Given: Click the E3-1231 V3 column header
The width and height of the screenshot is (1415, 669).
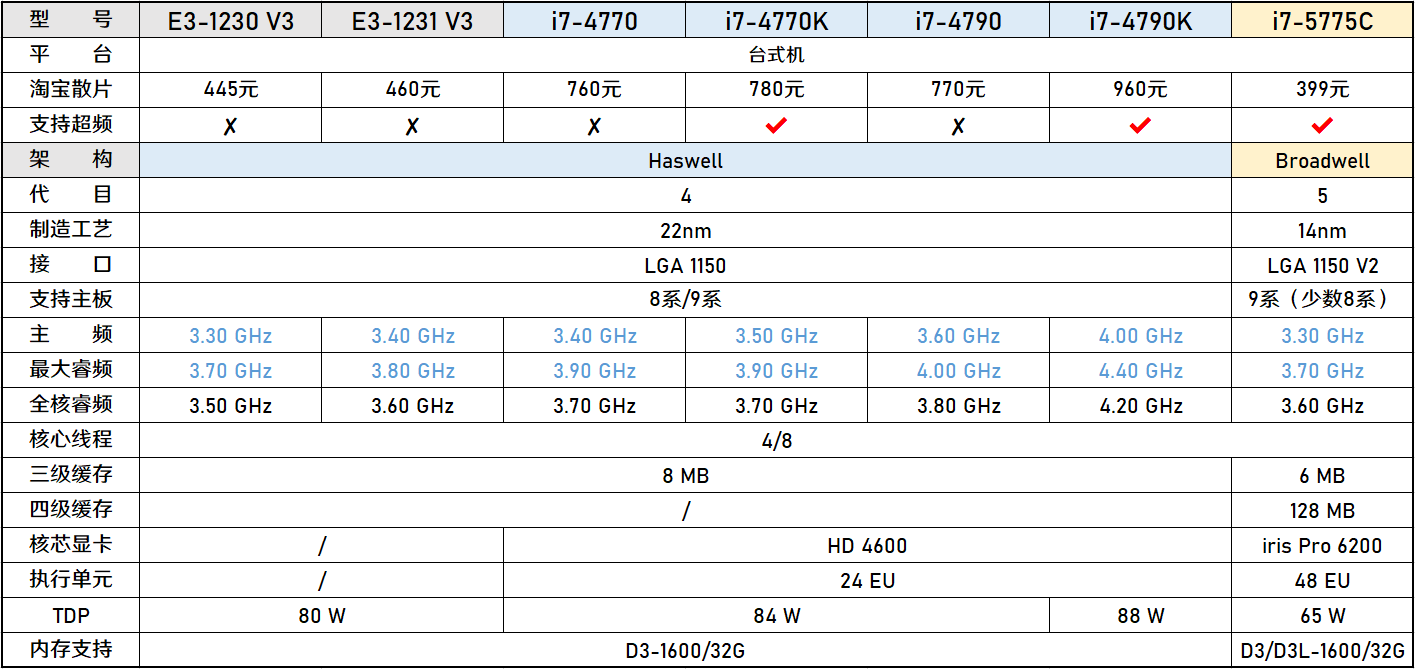Looking at the screenshot, I should pyautogui.click(x=413, y=21).
